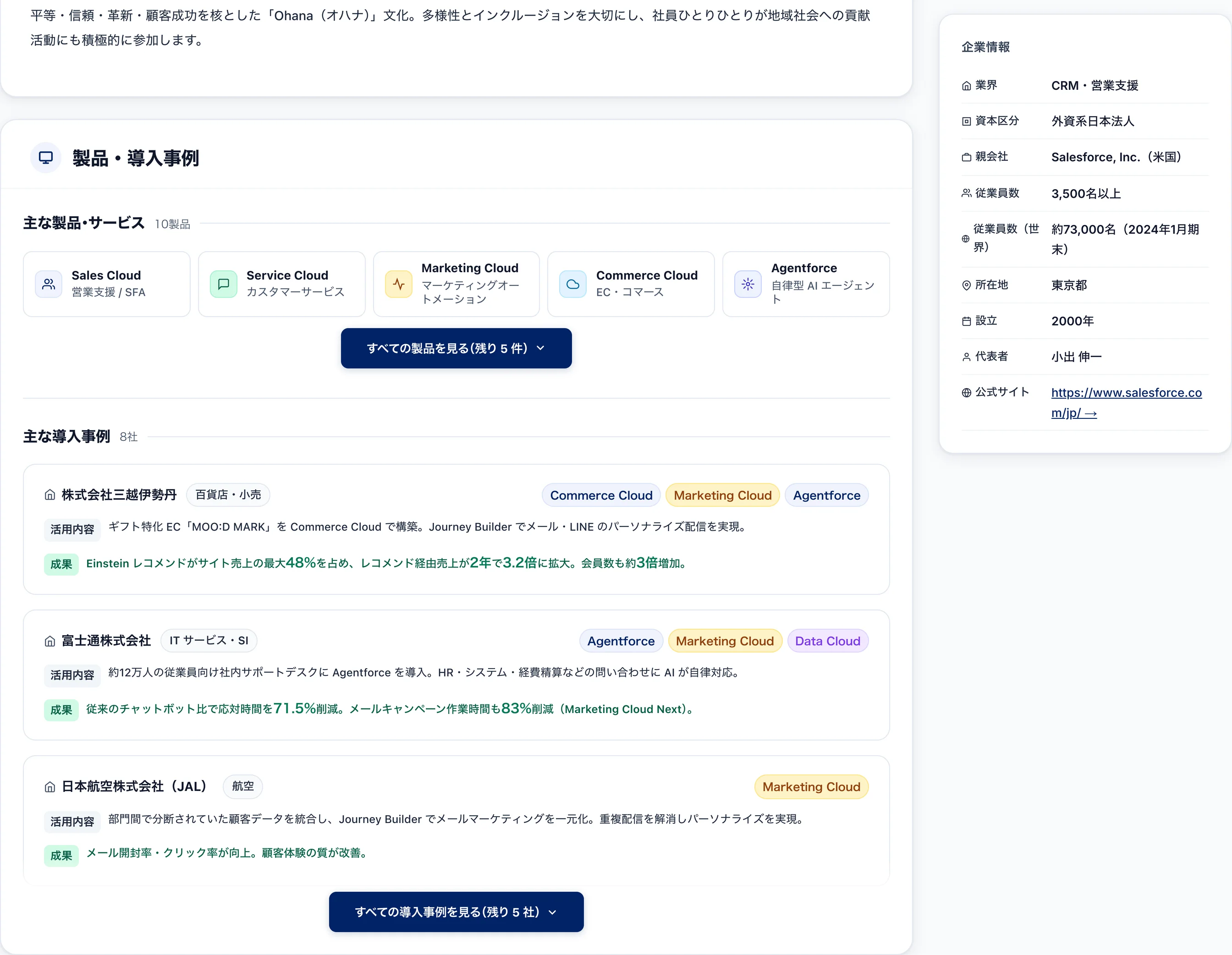Open the Agentforce product card
This screenshot has width=1232, height=955.
pos(806,284)
